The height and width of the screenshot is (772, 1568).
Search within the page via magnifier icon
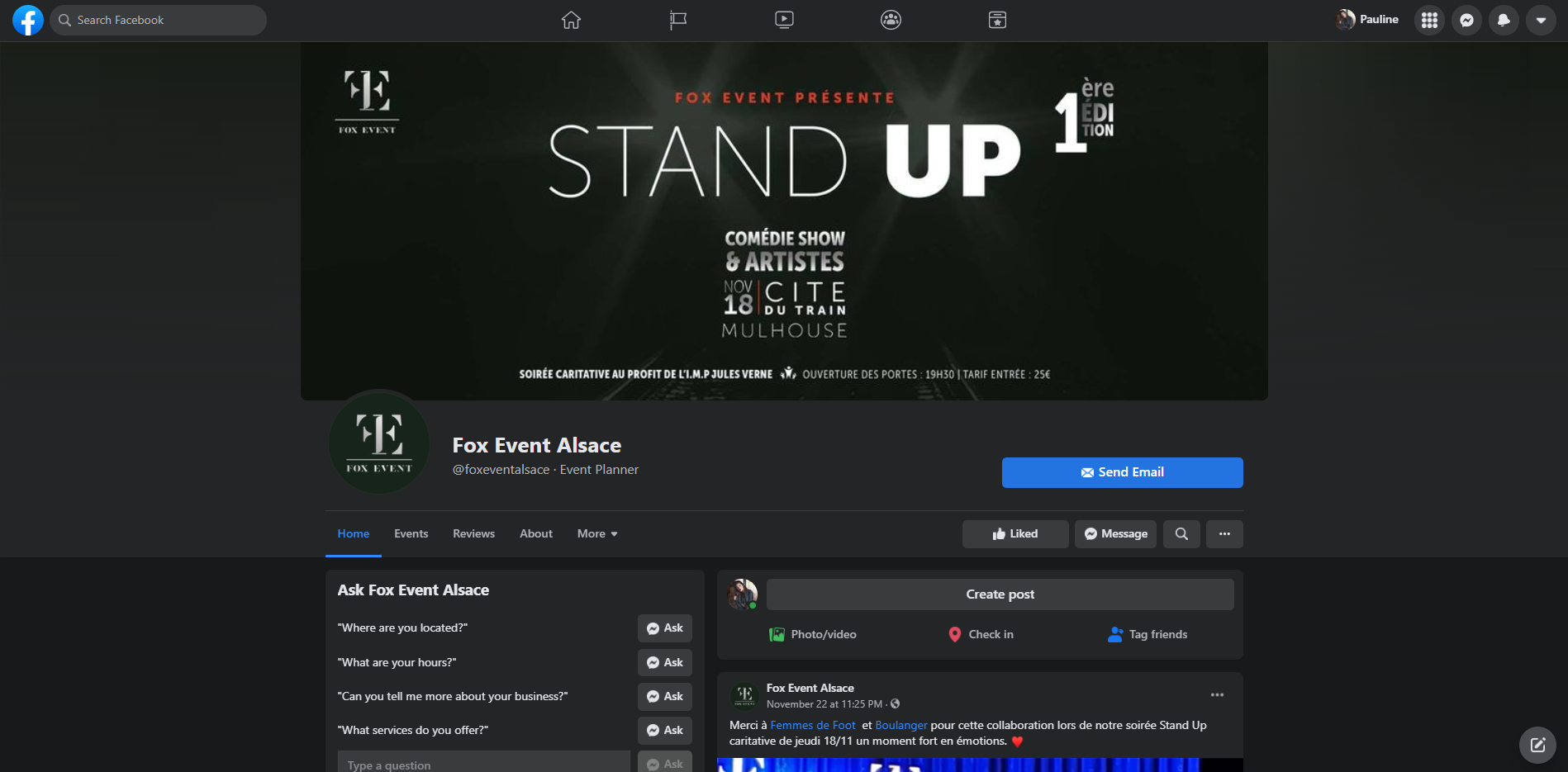[1181, 534]
